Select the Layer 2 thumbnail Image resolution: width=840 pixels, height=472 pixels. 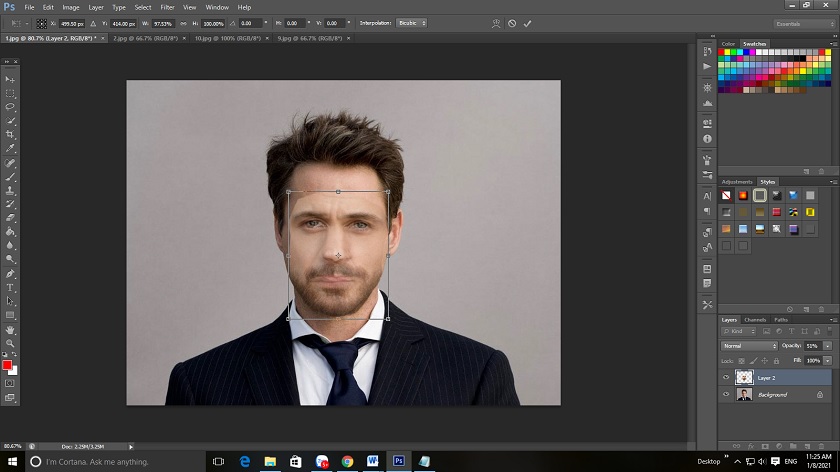tap(744, 378)
